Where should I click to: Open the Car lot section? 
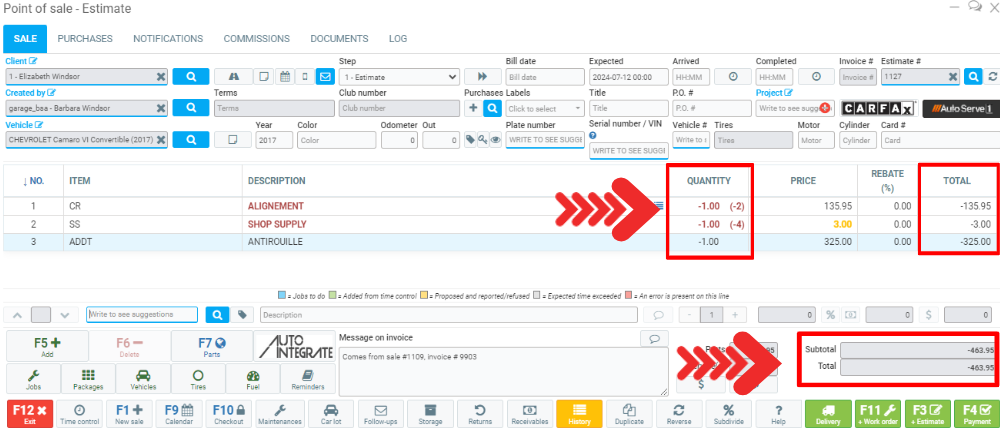coord(331,414)
